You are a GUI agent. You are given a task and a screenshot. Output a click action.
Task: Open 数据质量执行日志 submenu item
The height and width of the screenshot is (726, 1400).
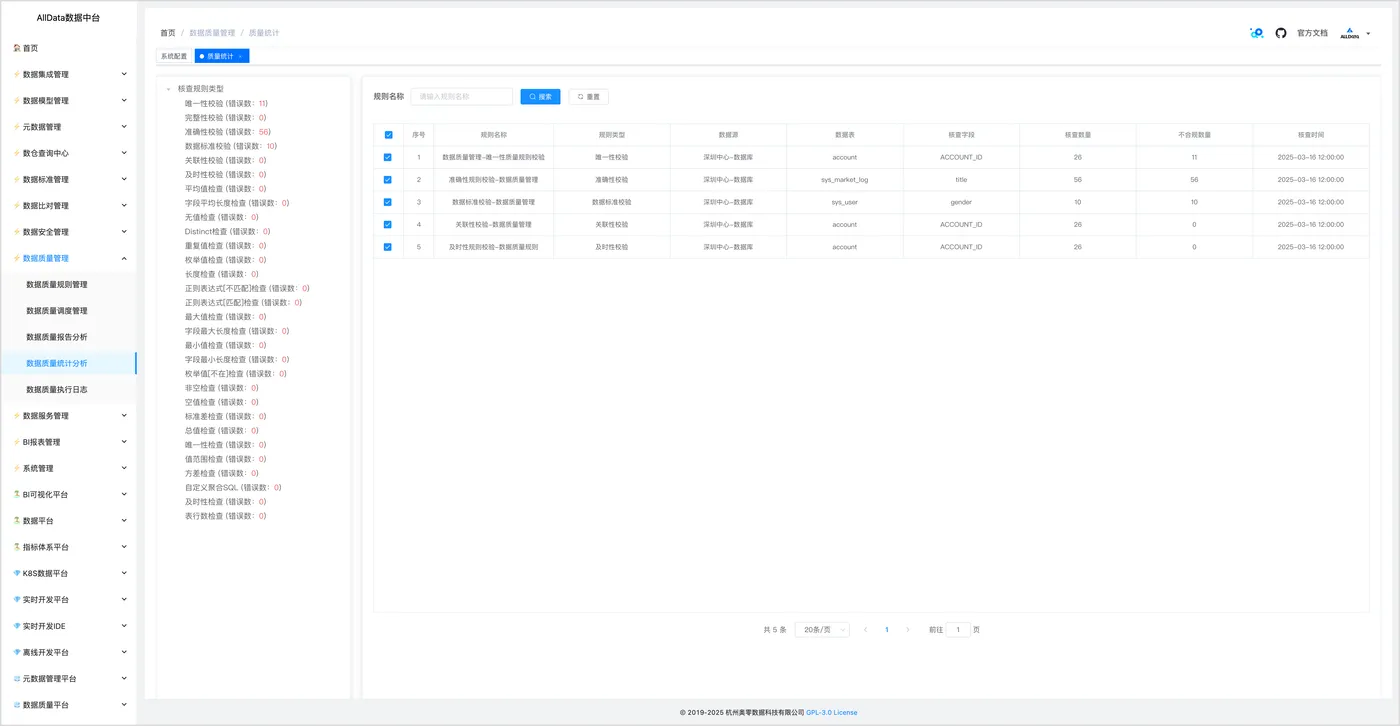tap(57, 389)
